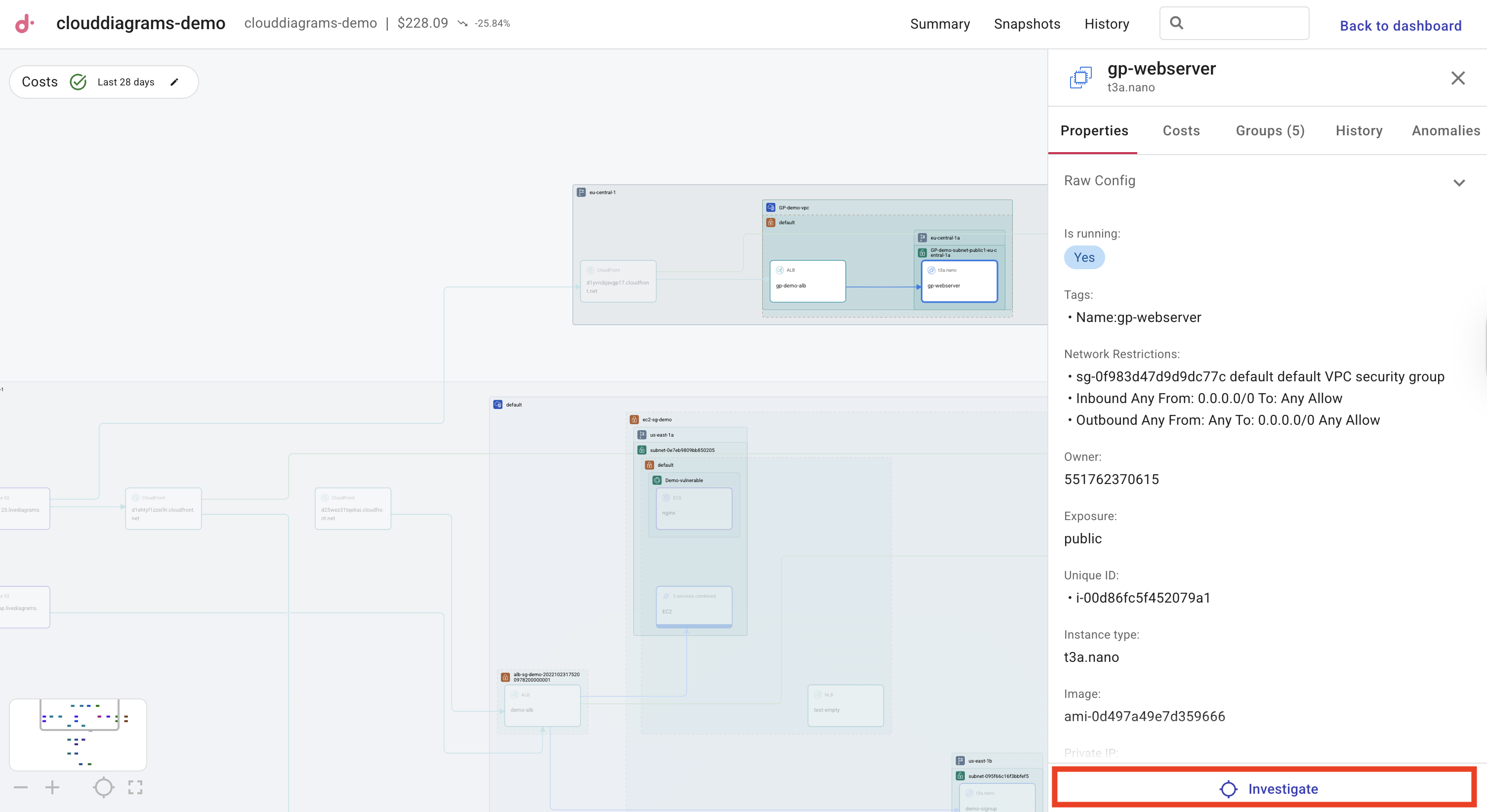
Task: Collapse the Raw Config section
Action: click(1460, 182)
